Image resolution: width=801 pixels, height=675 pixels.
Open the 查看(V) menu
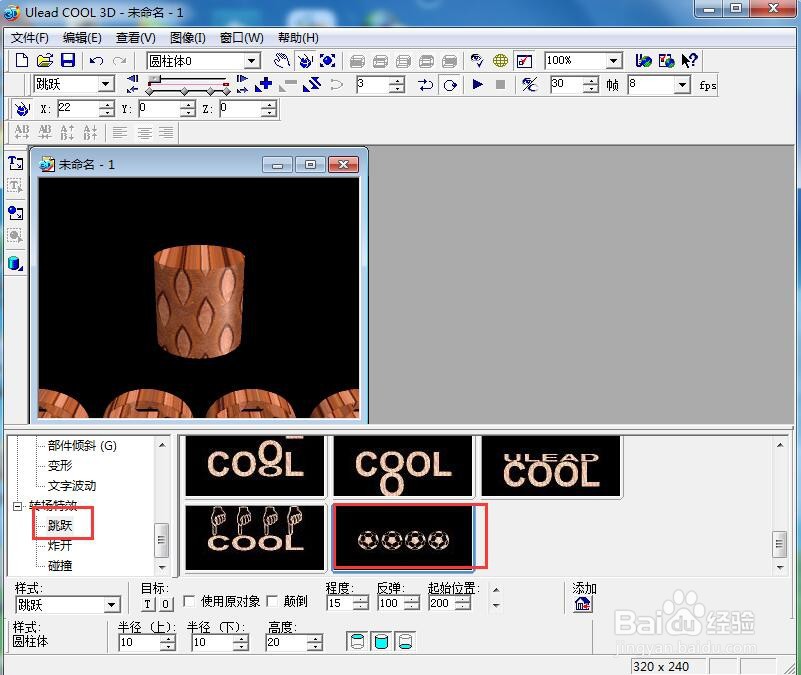pos(135,38)
